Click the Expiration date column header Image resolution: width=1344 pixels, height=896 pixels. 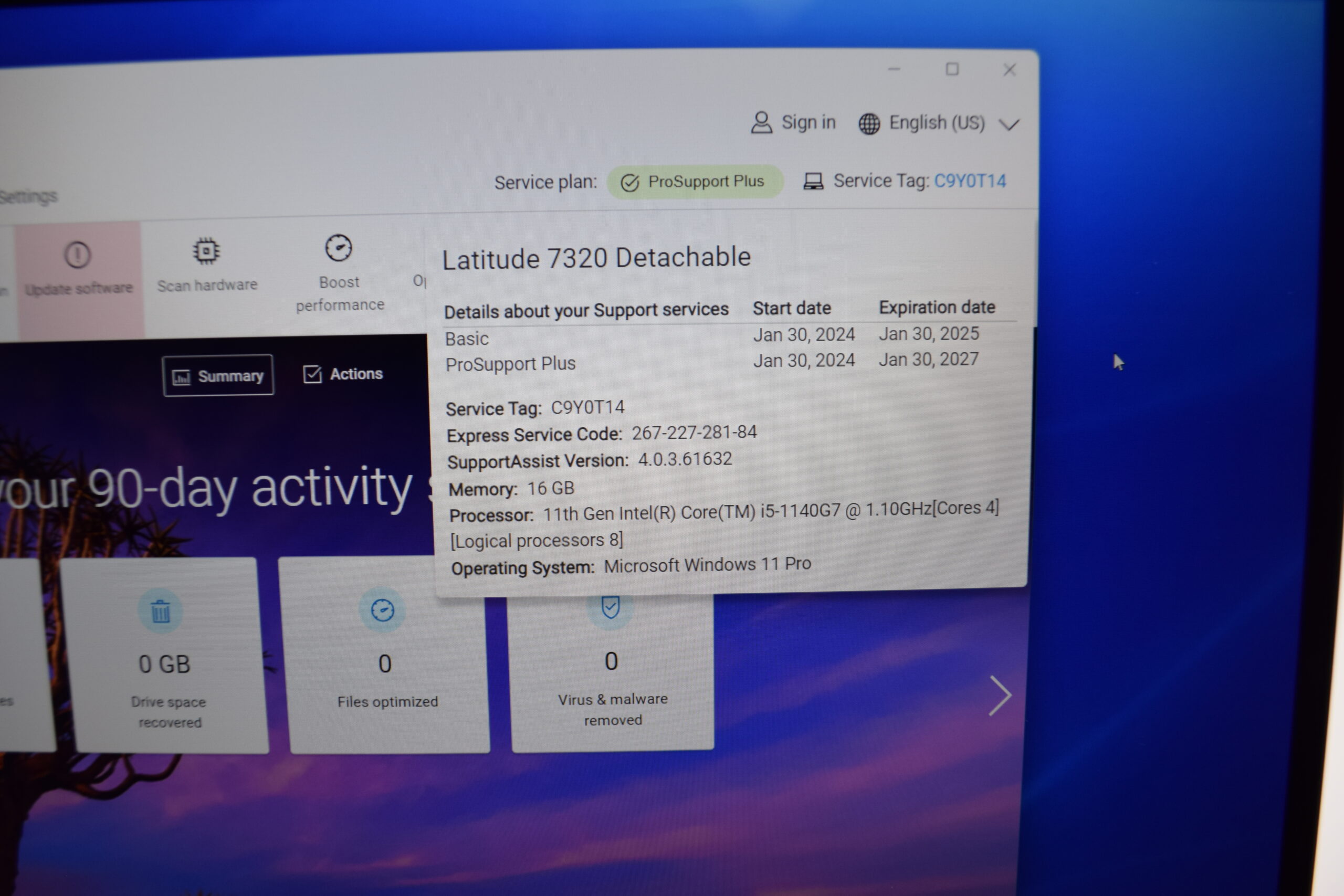(937, 308)
